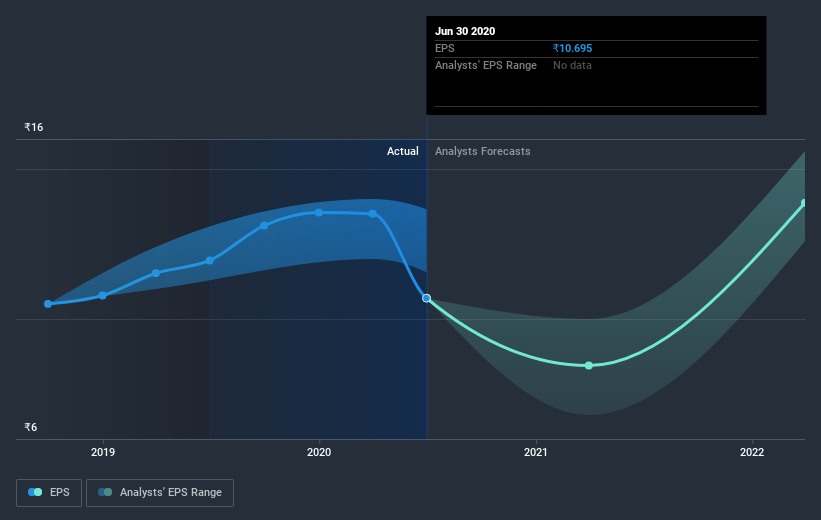
Task: Click the Actual section label
Action: pyautogui.click(x=403, y=151)
